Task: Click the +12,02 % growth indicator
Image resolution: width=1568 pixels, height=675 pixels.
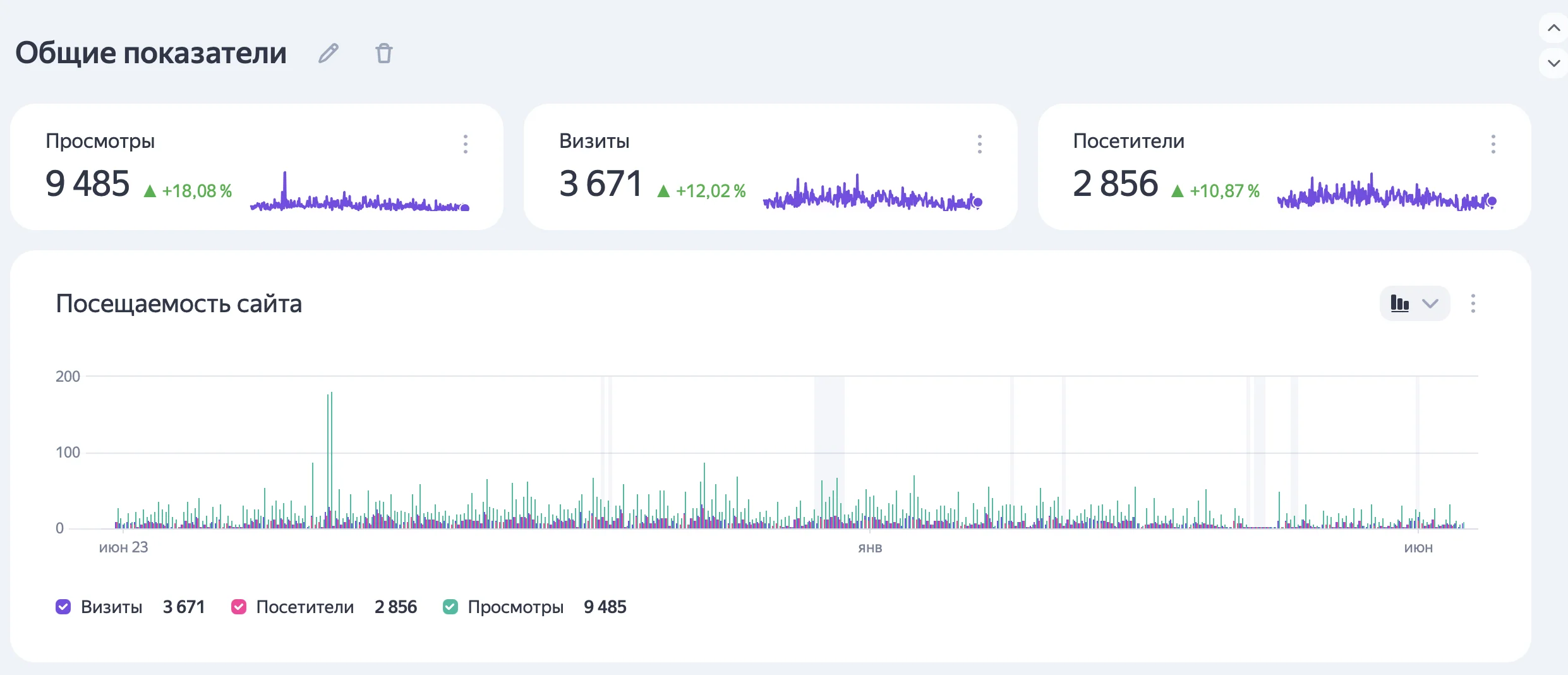Action: 702,191
